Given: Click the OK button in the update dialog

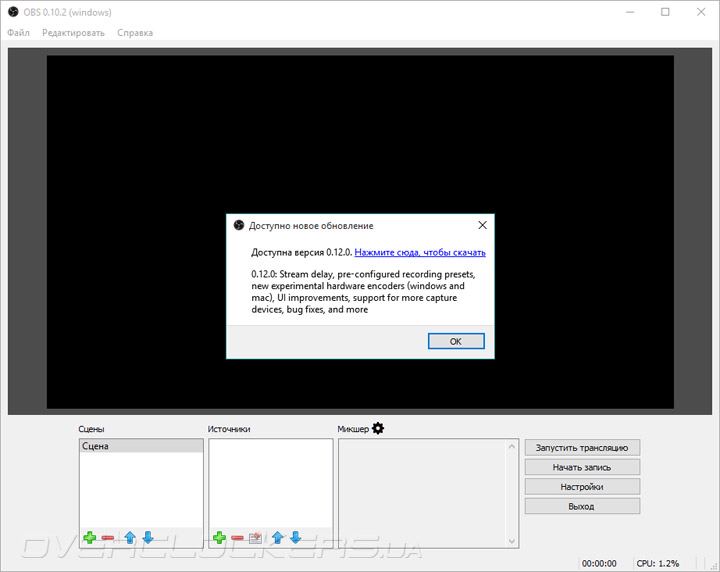Looking at the screenshot, I should tap(456, 341).
